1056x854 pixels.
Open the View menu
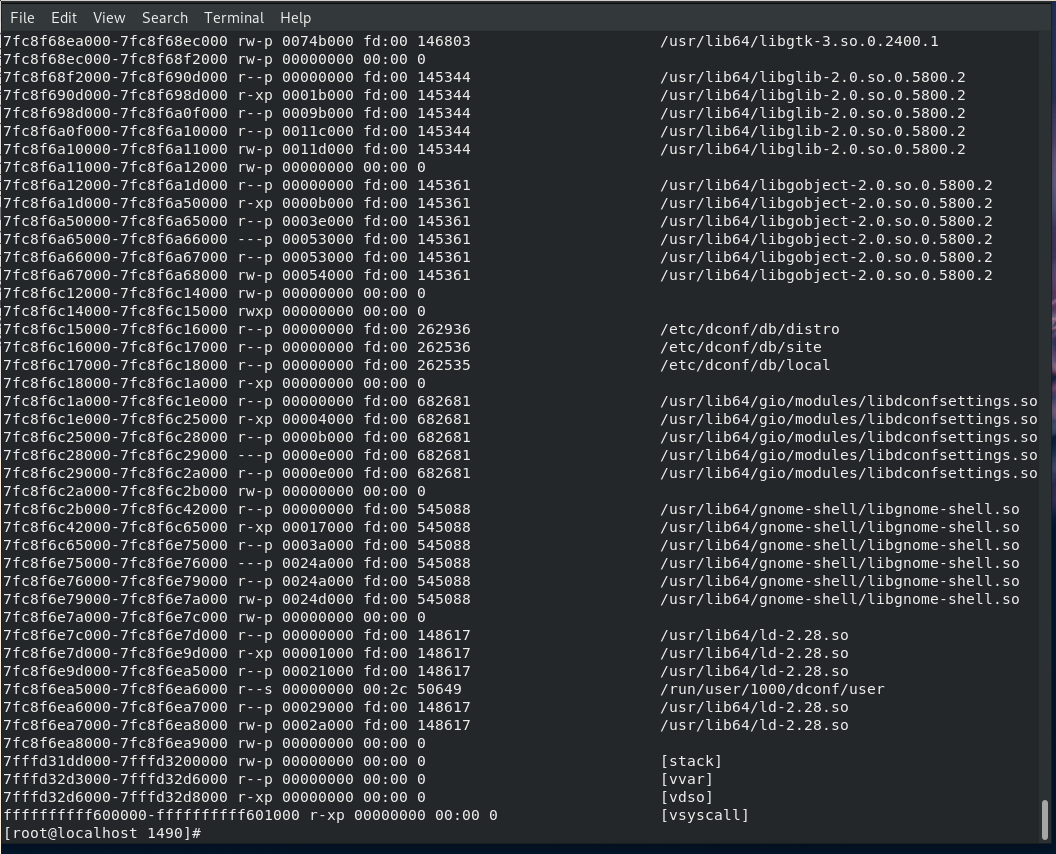pos(109,18)
